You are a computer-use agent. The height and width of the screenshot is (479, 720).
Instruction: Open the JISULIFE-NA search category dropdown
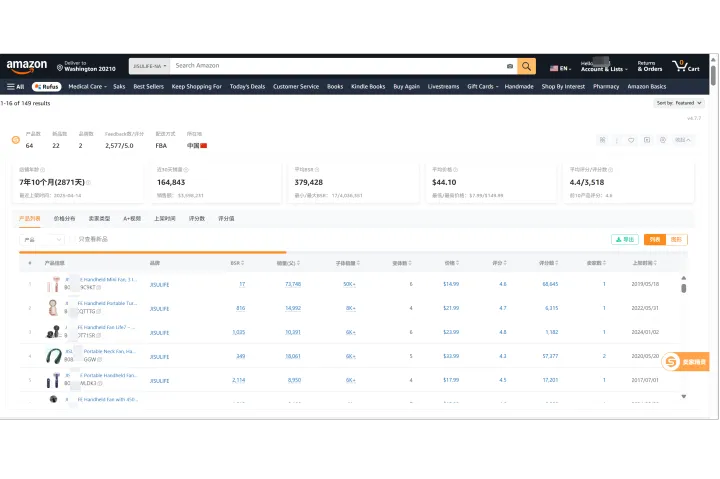pos(150,66)
